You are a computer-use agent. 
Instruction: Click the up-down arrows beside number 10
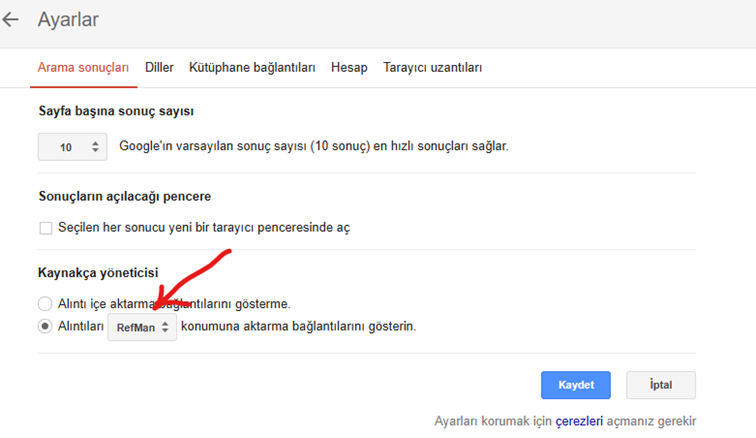coord(95,147)
